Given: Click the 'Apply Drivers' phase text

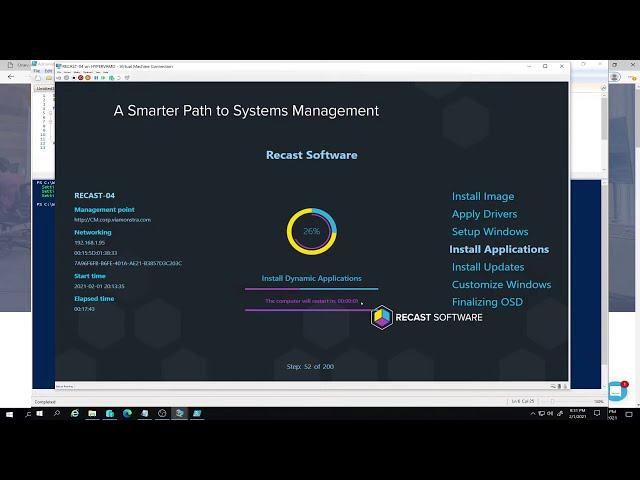Looking at the screenshot, I should [x=484, y=214].
